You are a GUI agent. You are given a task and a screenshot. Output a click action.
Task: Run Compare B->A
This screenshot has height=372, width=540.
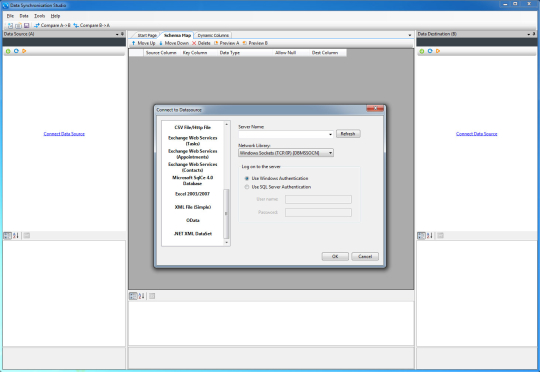pos(92,25)
